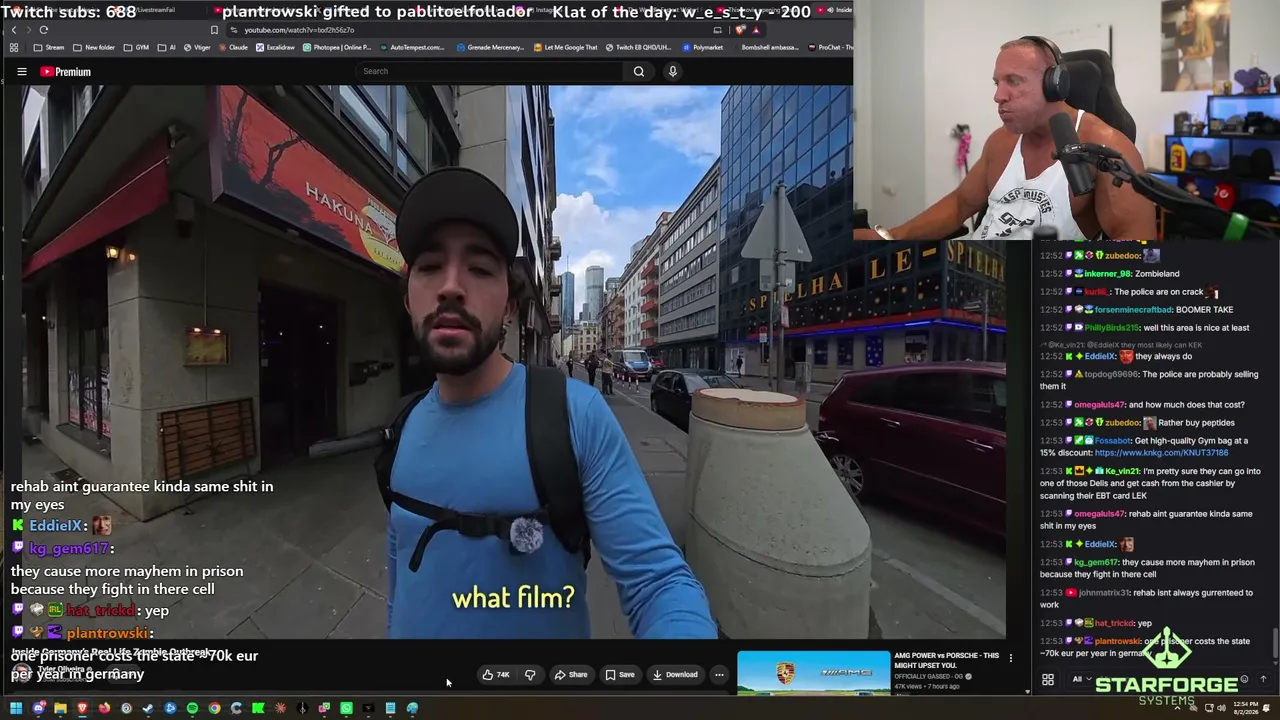Open Spotify from the taskbar
Image resolution: width=1280 pixels, height=720 pixels.
[192, 709]
